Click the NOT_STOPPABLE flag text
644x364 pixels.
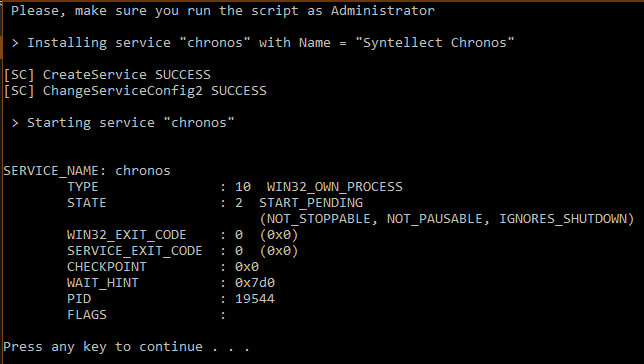(x=318, y=219)
